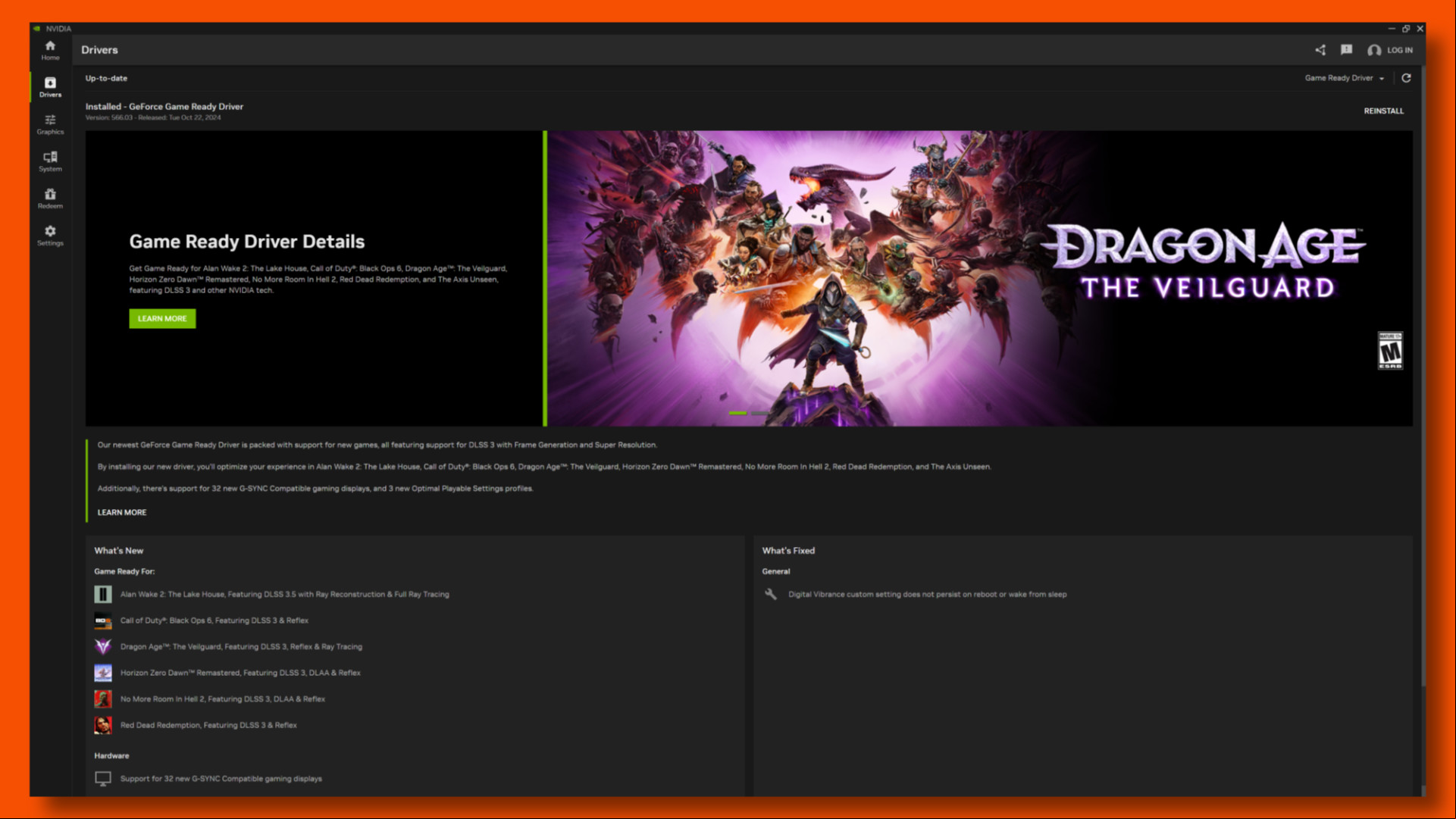Screen dimensions: 1456x819
Task: Click the Red Dead Redemption game icon
Action: click(103, 725)
